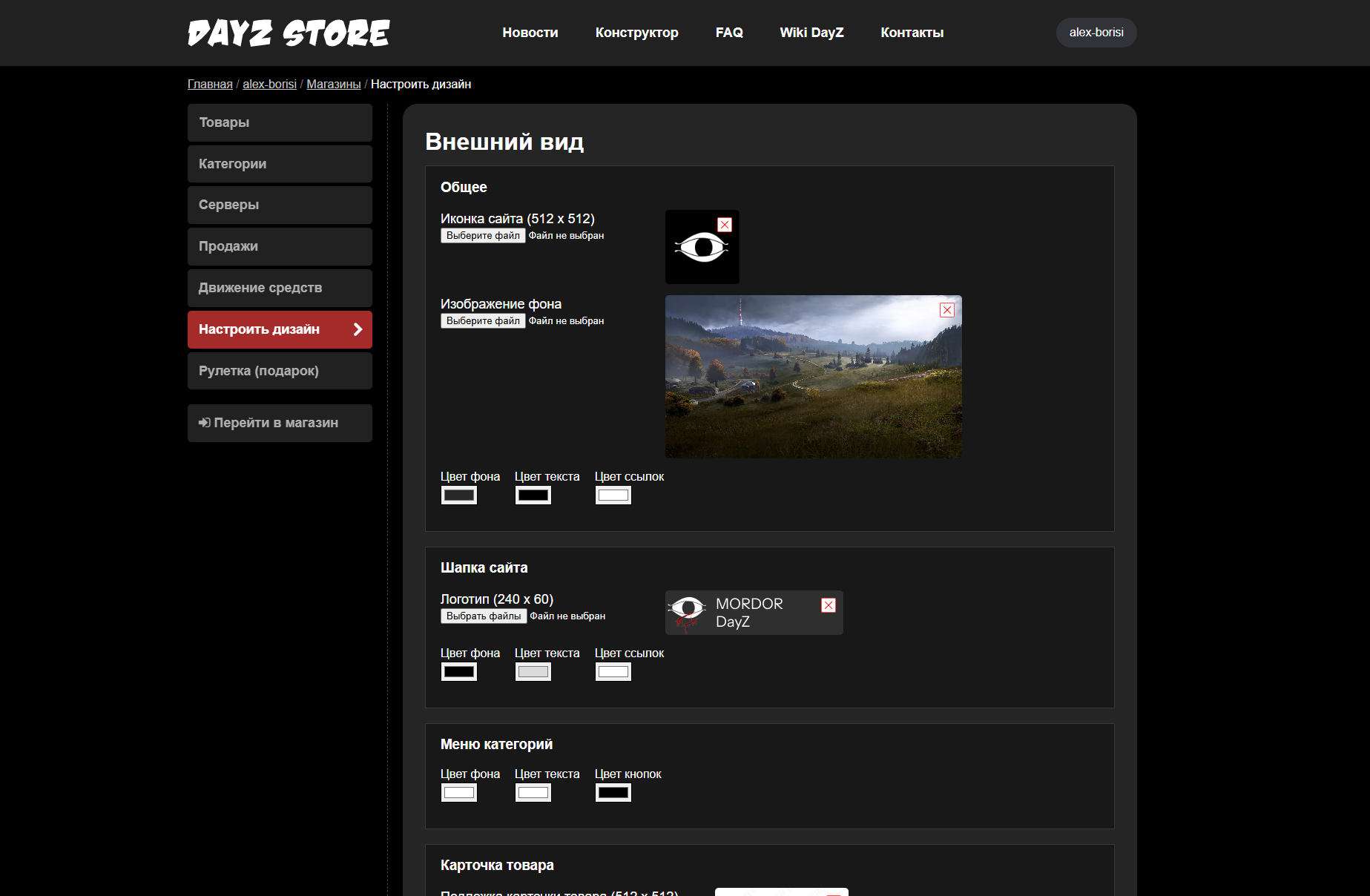Image resolution: width=1370 pixels, height=896 pixels.
Task: Pick a new Цвет фона under Общее
Action: click(458, 495)
